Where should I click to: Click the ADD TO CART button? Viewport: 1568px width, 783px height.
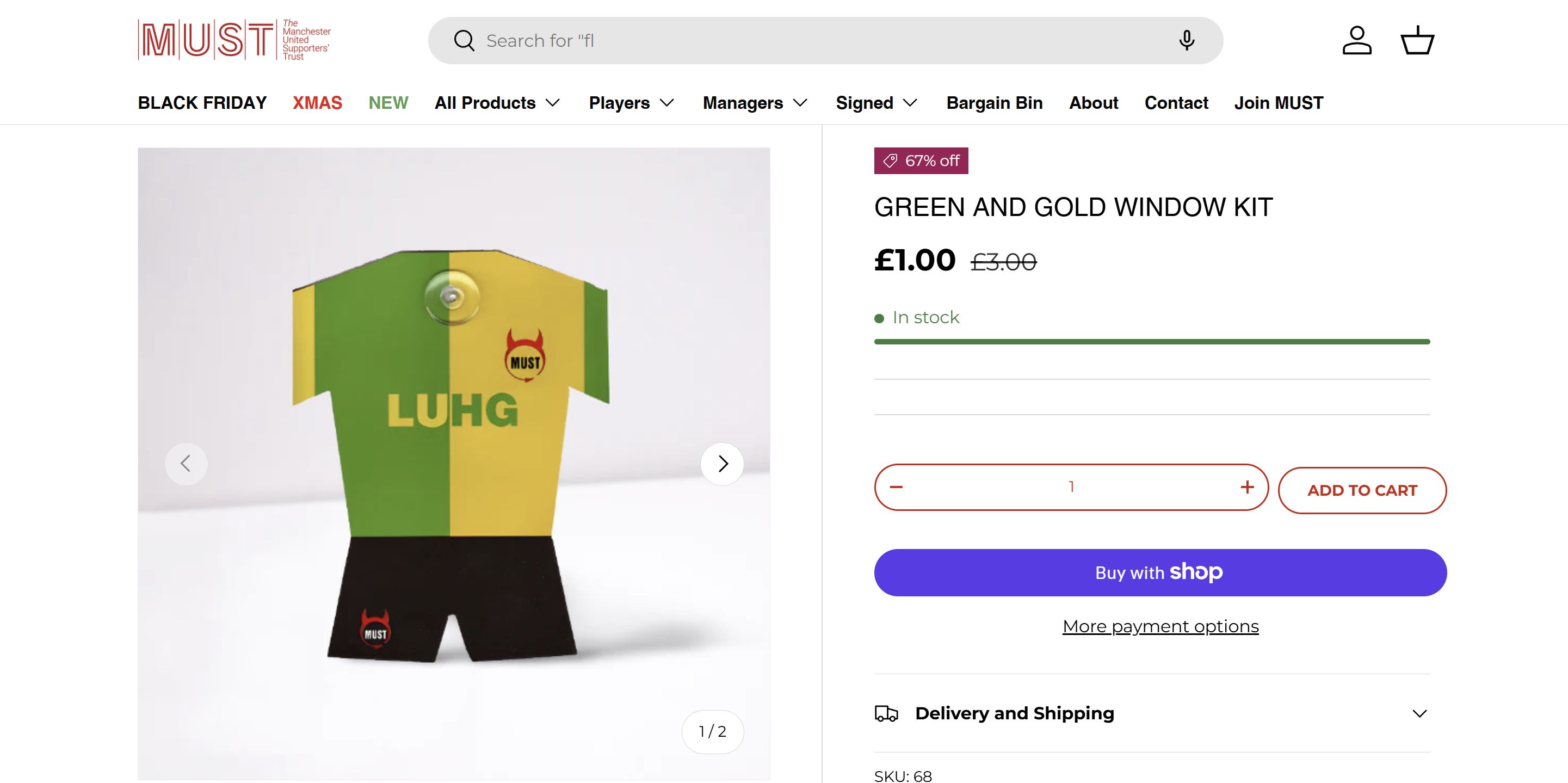(x=1362, y=490)
